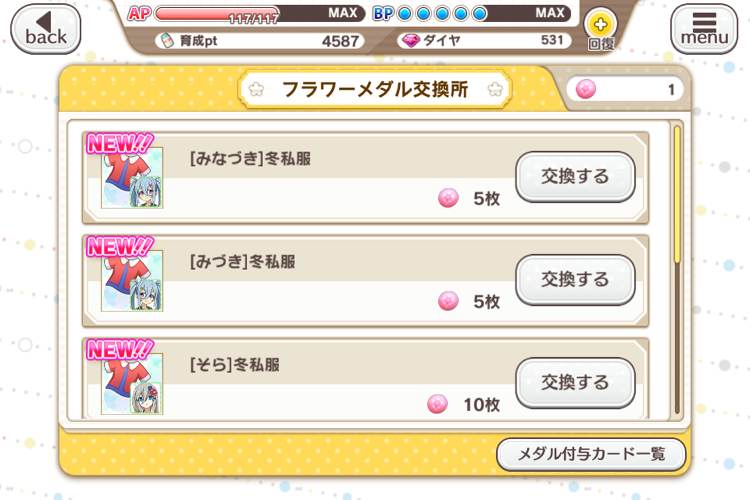Screen dimensions: 750x500
Task: Click the ダイヤ balance field
Action: click(484, 41)
